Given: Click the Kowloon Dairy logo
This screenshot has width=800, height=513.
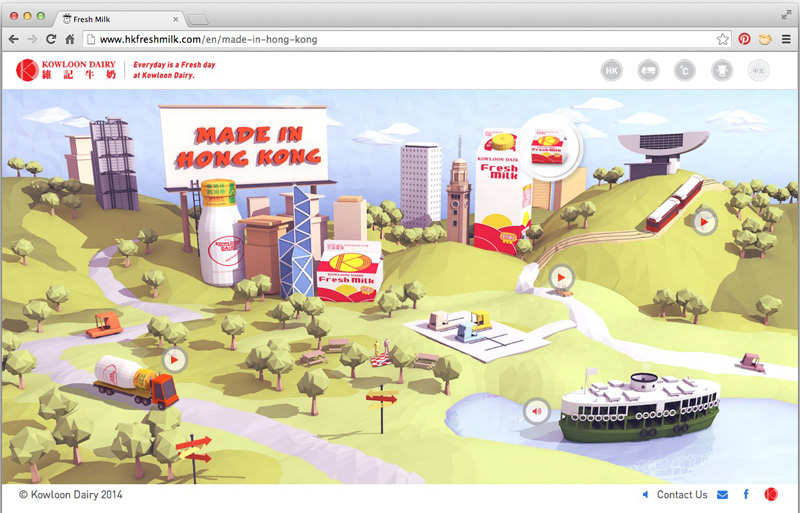Looking at the screenshot, I should point(66,70).
